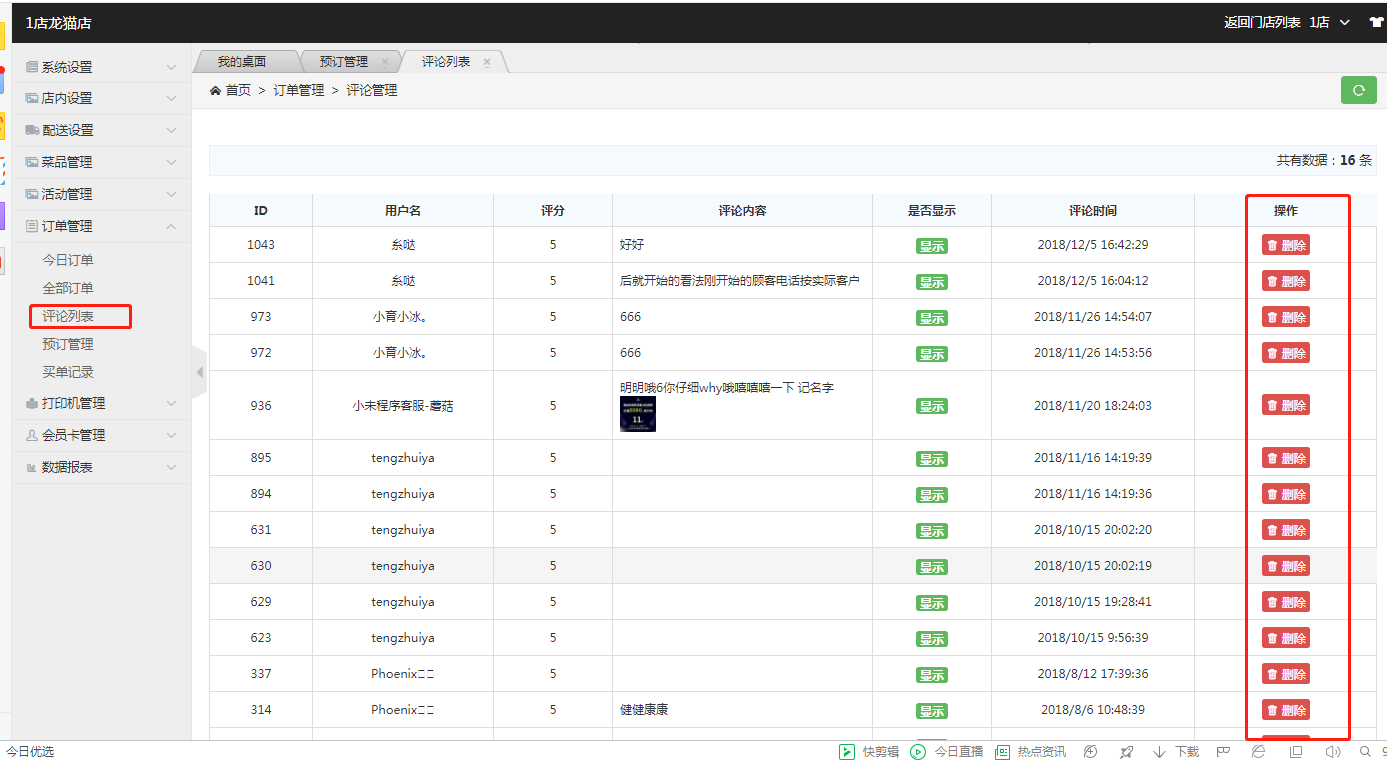Open the image thumbnail in comment 936
This screenshot has height=764, width=1387.
tap(637, 414)
